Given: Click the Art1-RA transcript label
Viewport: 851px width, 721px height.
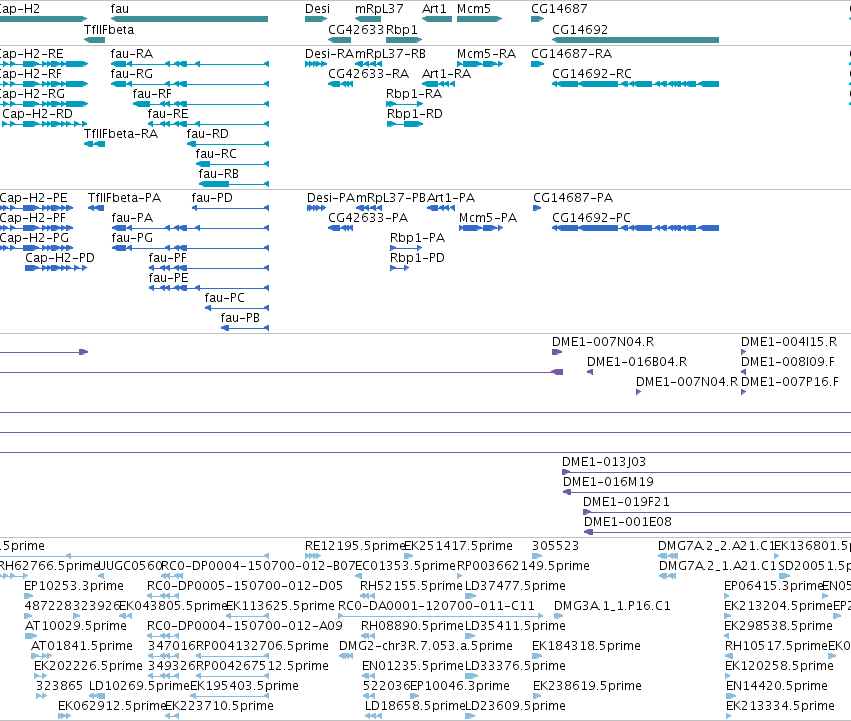Looking at the screenshot, I should [446, 74].
